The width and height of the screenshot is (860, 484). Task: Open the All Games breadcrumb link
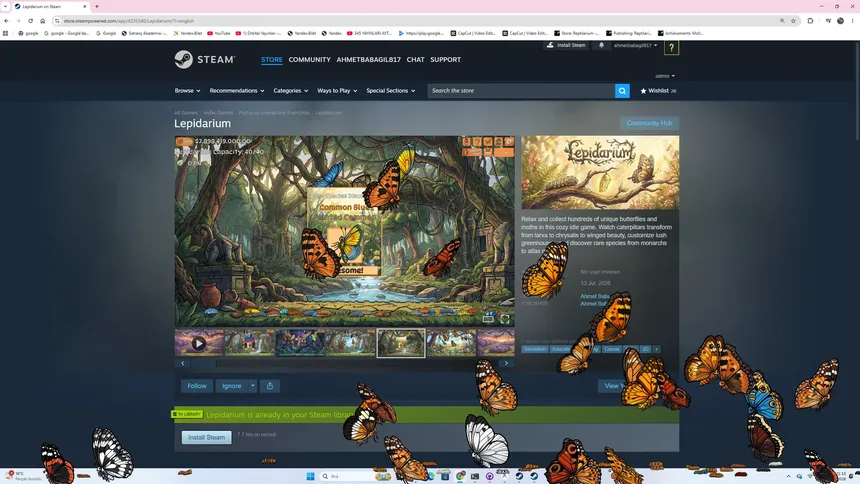pos(186,112)
